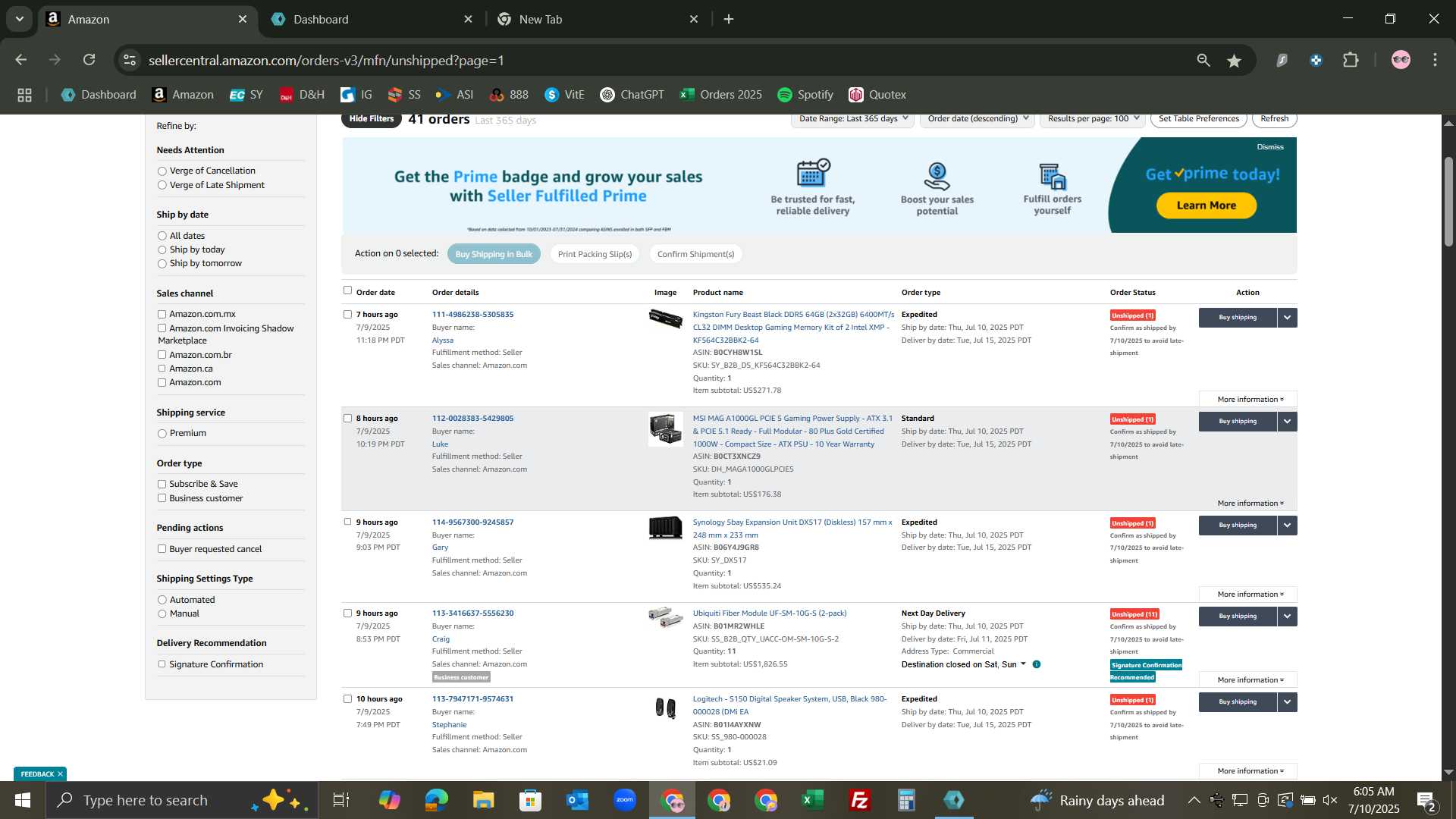Expand Buy shipping arrow for MSI order
Viewport: 1456px width, 819px height.
[1288, 422]
